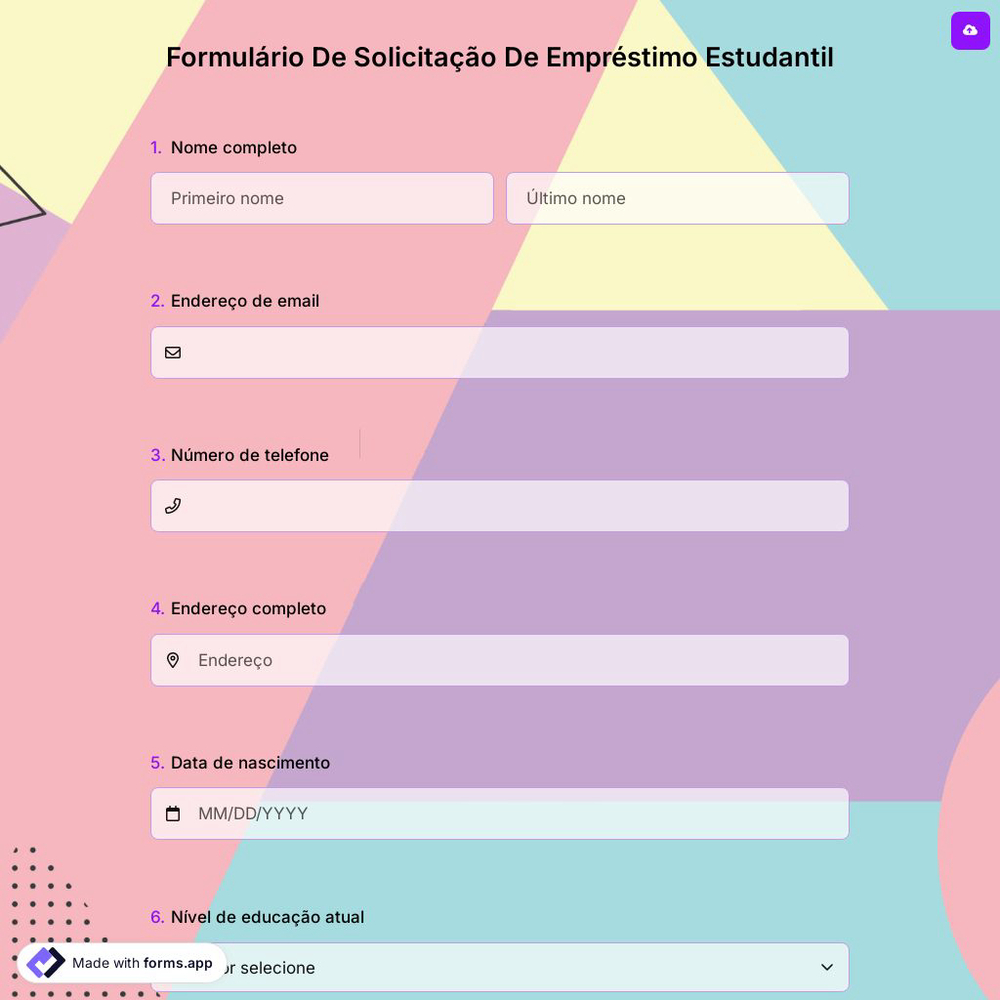
Task: Click the location pin icon in the address field
Action: coord(173,660)
